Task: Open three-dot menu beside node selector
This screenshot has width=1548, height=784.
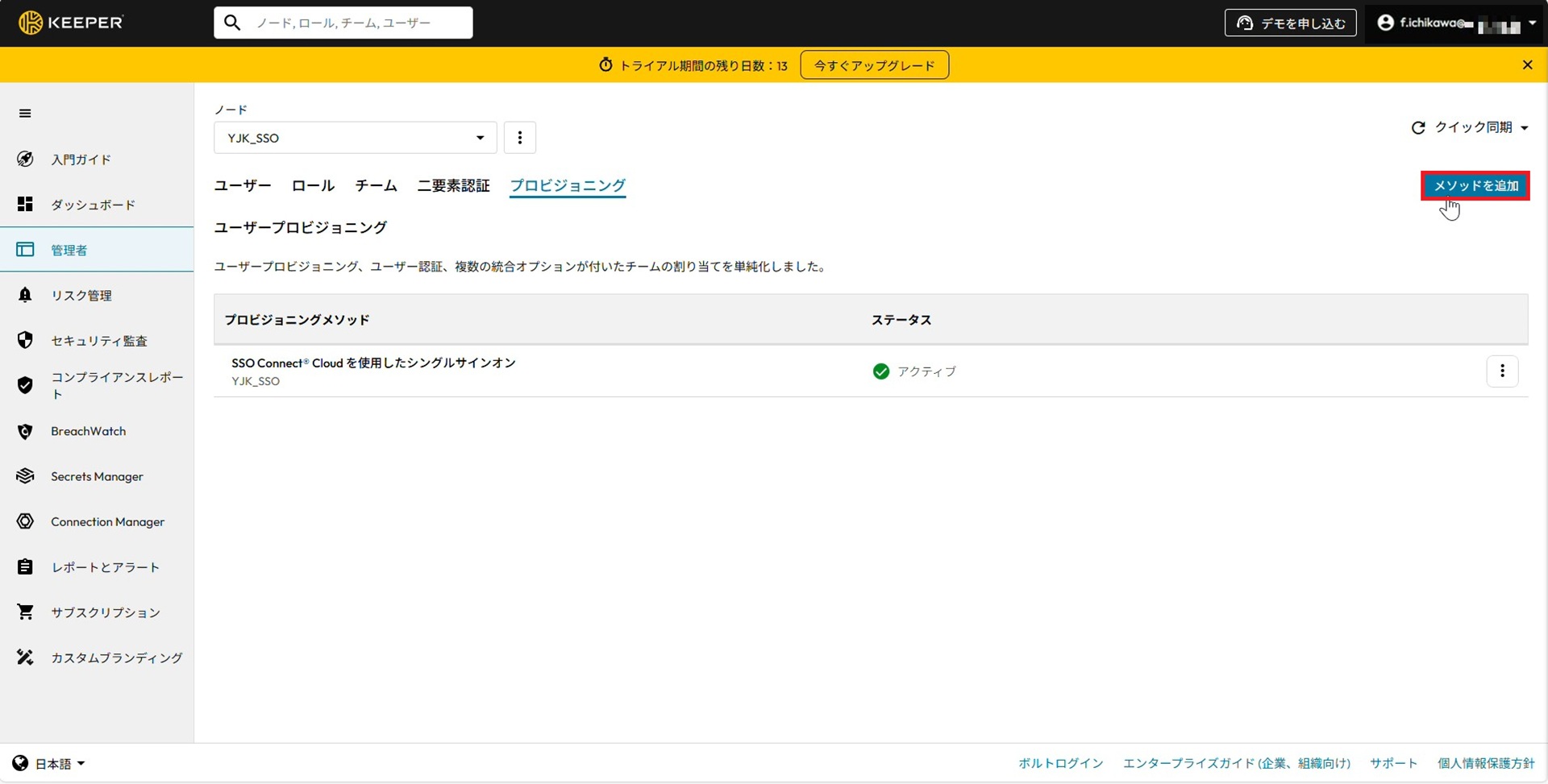Action: (x=520, y=138)
